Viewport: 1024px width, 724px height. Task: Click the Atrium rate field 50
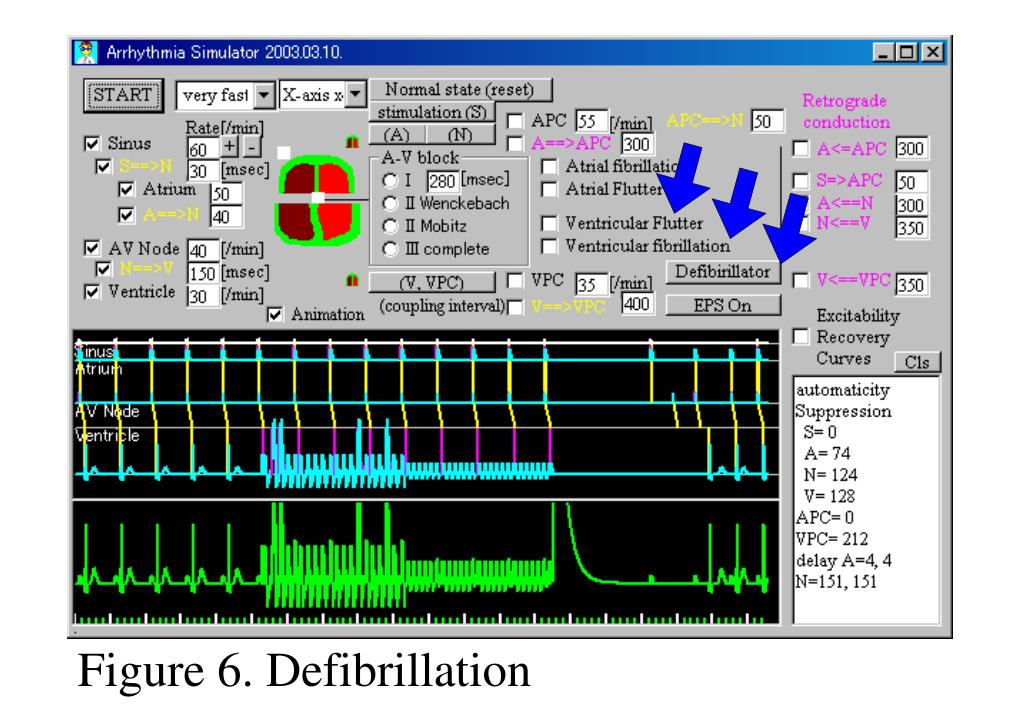point(226,194)
